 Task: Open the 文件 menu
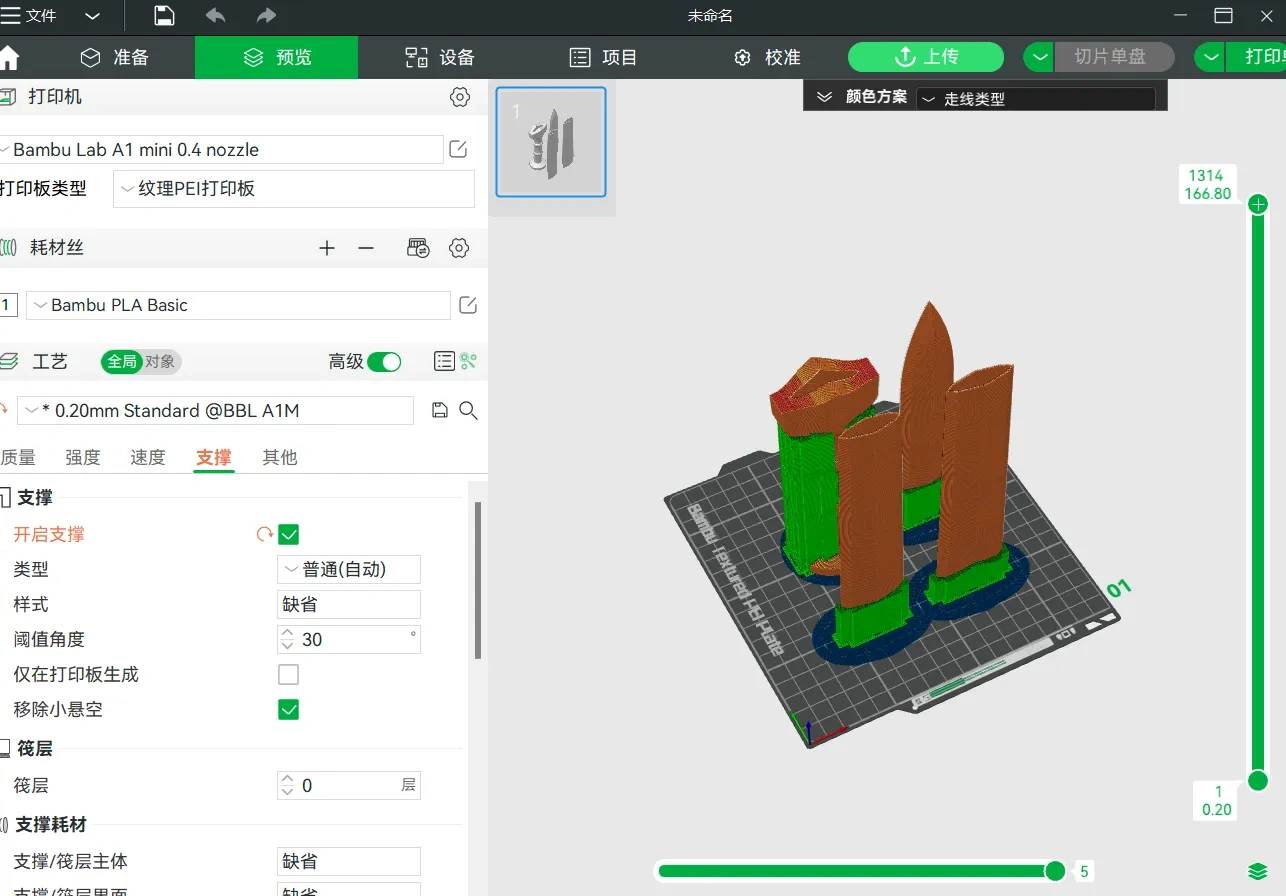30,16
